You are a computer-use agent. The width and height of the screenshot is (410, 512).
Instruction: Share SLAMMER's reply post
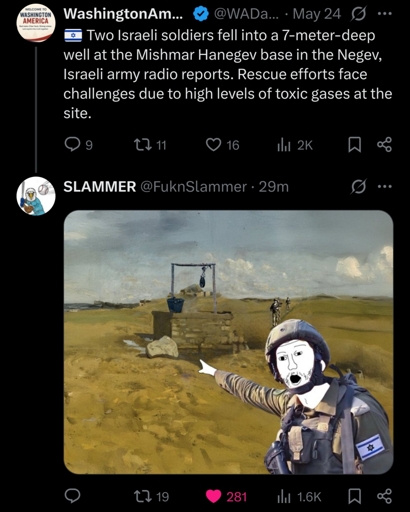(384, 496)
